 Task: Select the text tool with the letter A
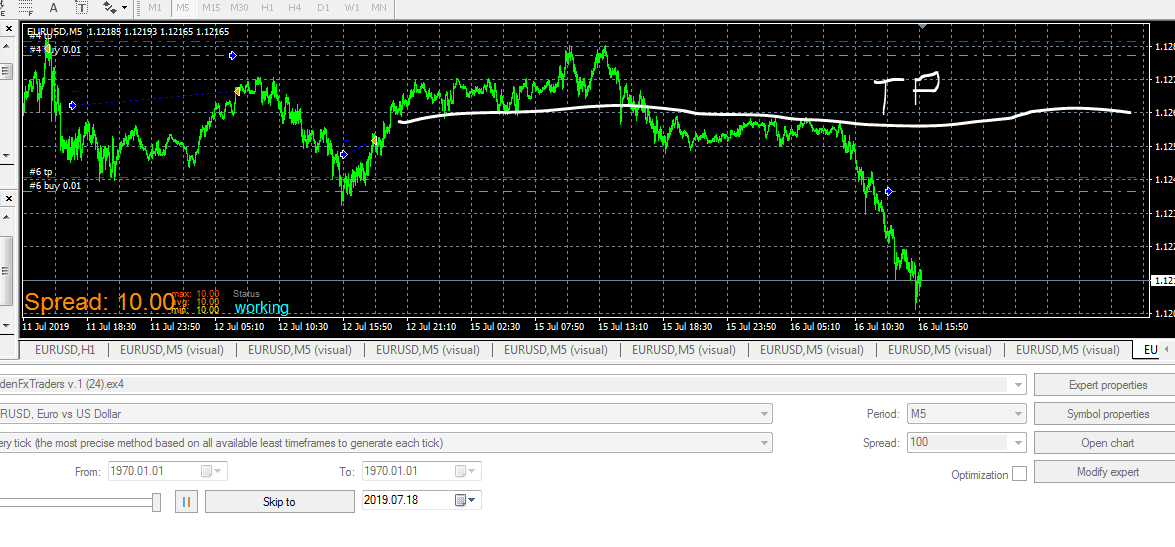53,7
